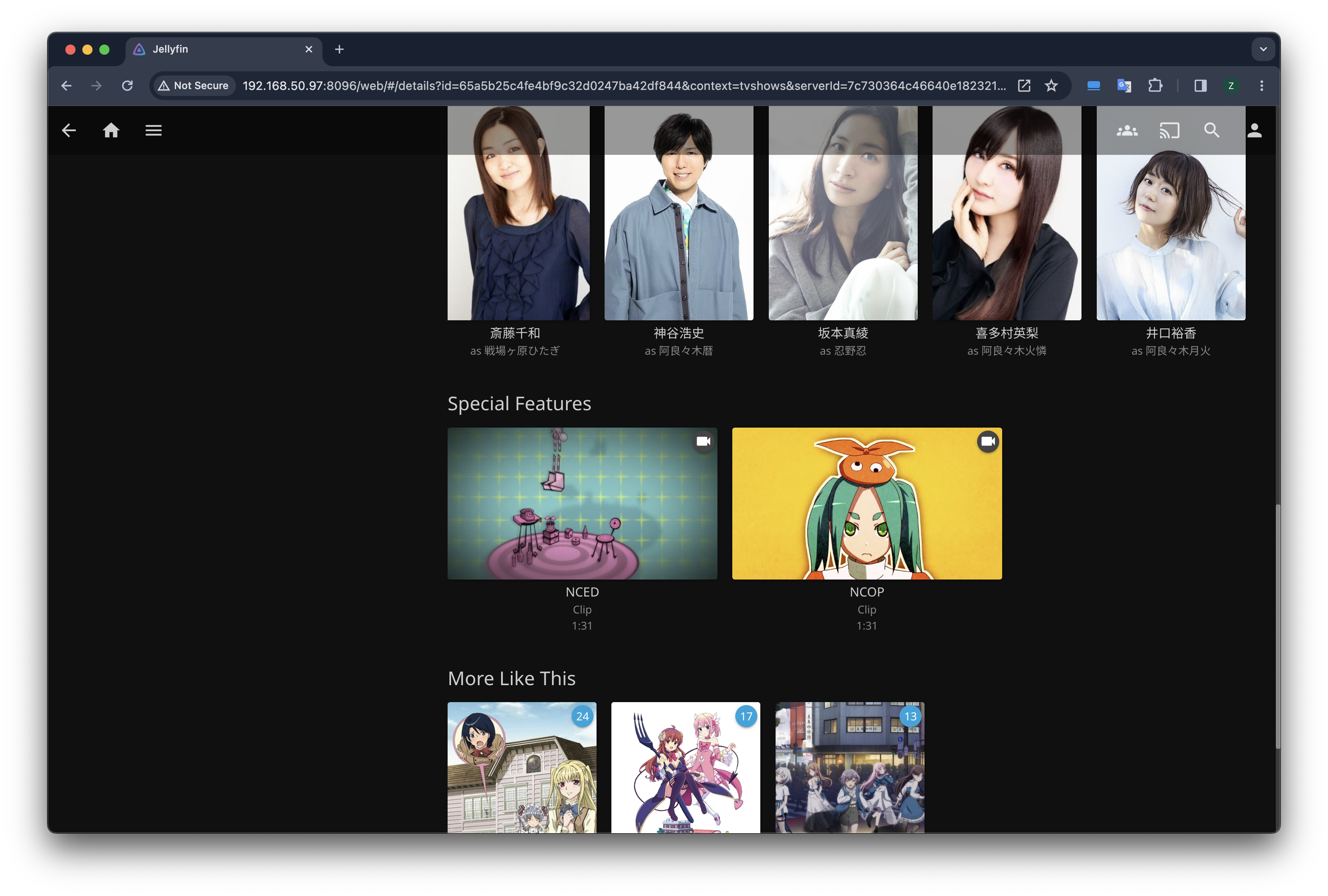Click the hamburger menu icon

(x=153, y=130)
